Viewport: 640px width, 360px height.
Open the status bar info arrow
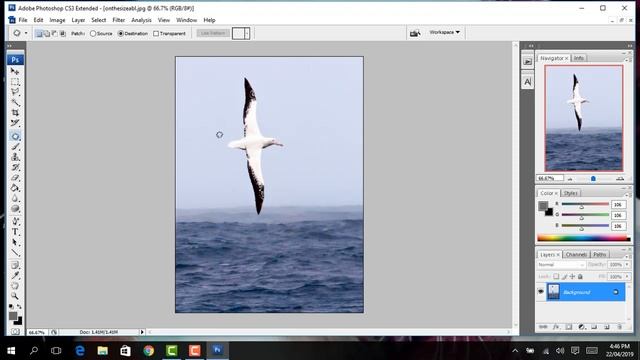click(x=142, y=332)
